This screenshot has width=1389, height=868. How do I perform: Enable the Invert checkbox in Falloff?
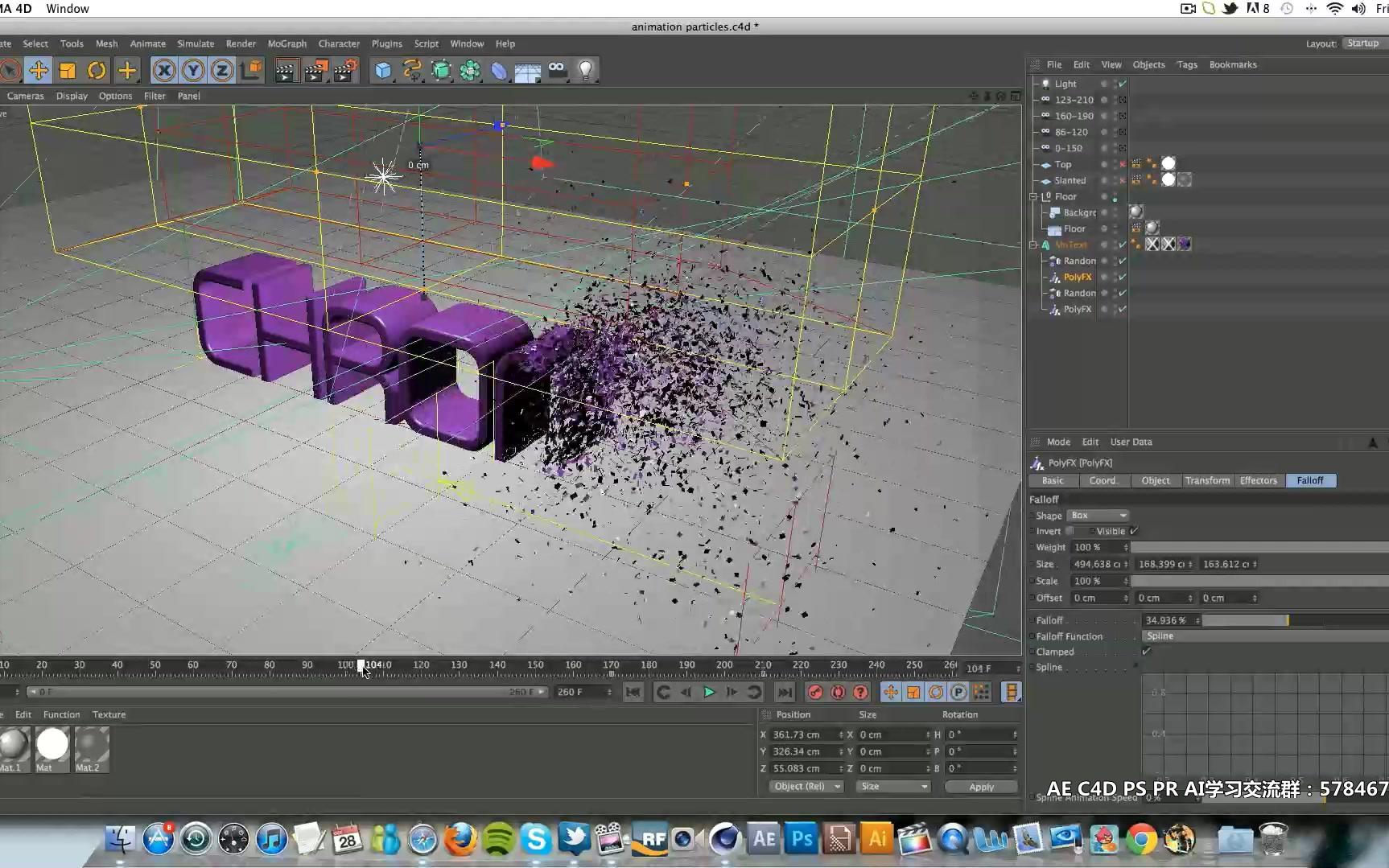tap(1070, 531)
